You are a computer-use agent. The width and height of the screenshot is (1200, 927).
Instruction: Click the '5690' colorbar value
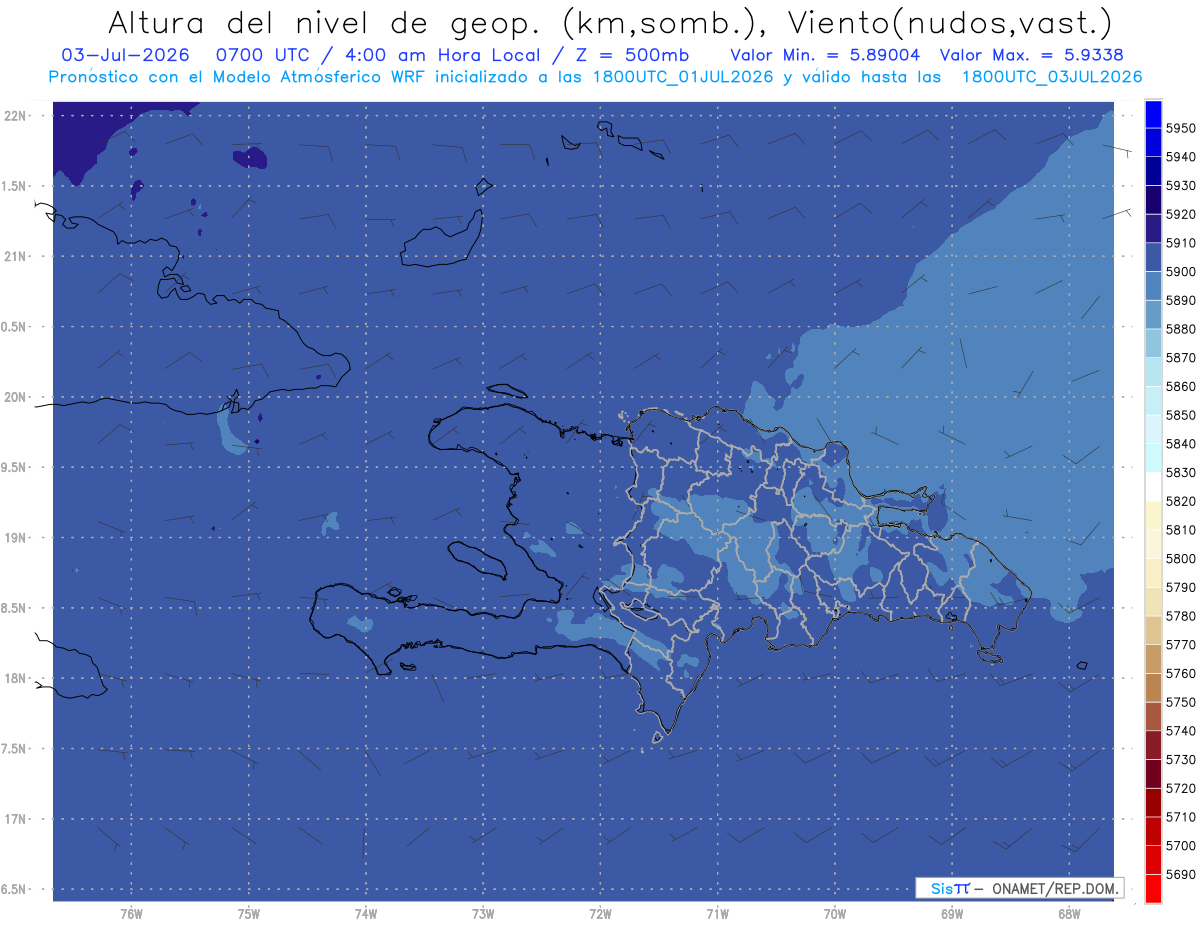pos(1180,874)
